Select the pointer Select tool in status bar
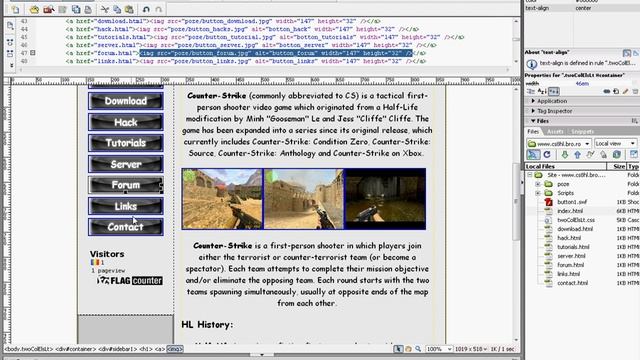Image resolution: width=640 pixels, height=360 pixels. [x=398, y=349]
